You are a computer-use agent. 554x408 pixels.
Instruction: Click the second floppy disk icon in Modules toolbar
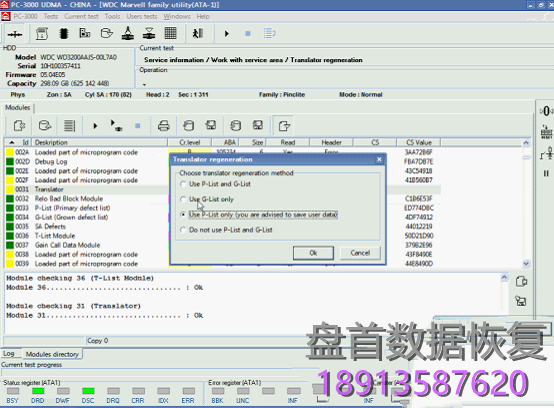coord(258,125)
